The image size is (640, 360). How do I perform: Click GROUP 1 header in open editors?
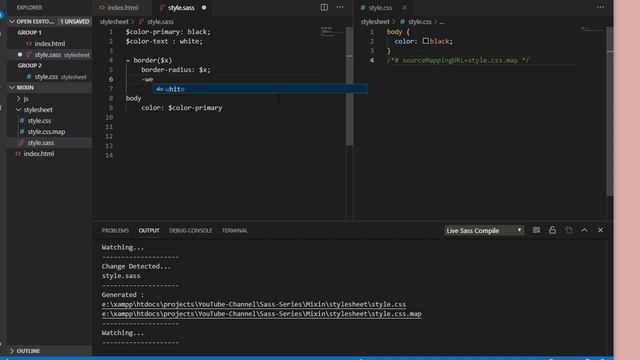click(x=29, y=32)
